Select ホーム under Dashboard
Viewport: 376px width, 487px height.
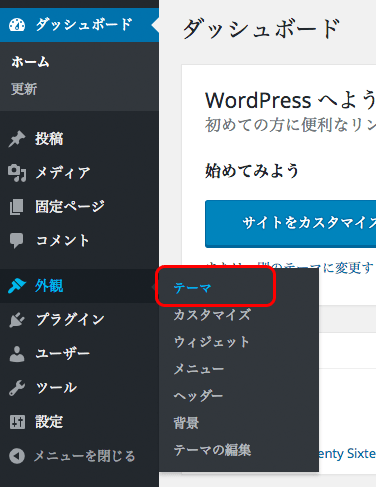click(x=30, y=62)
